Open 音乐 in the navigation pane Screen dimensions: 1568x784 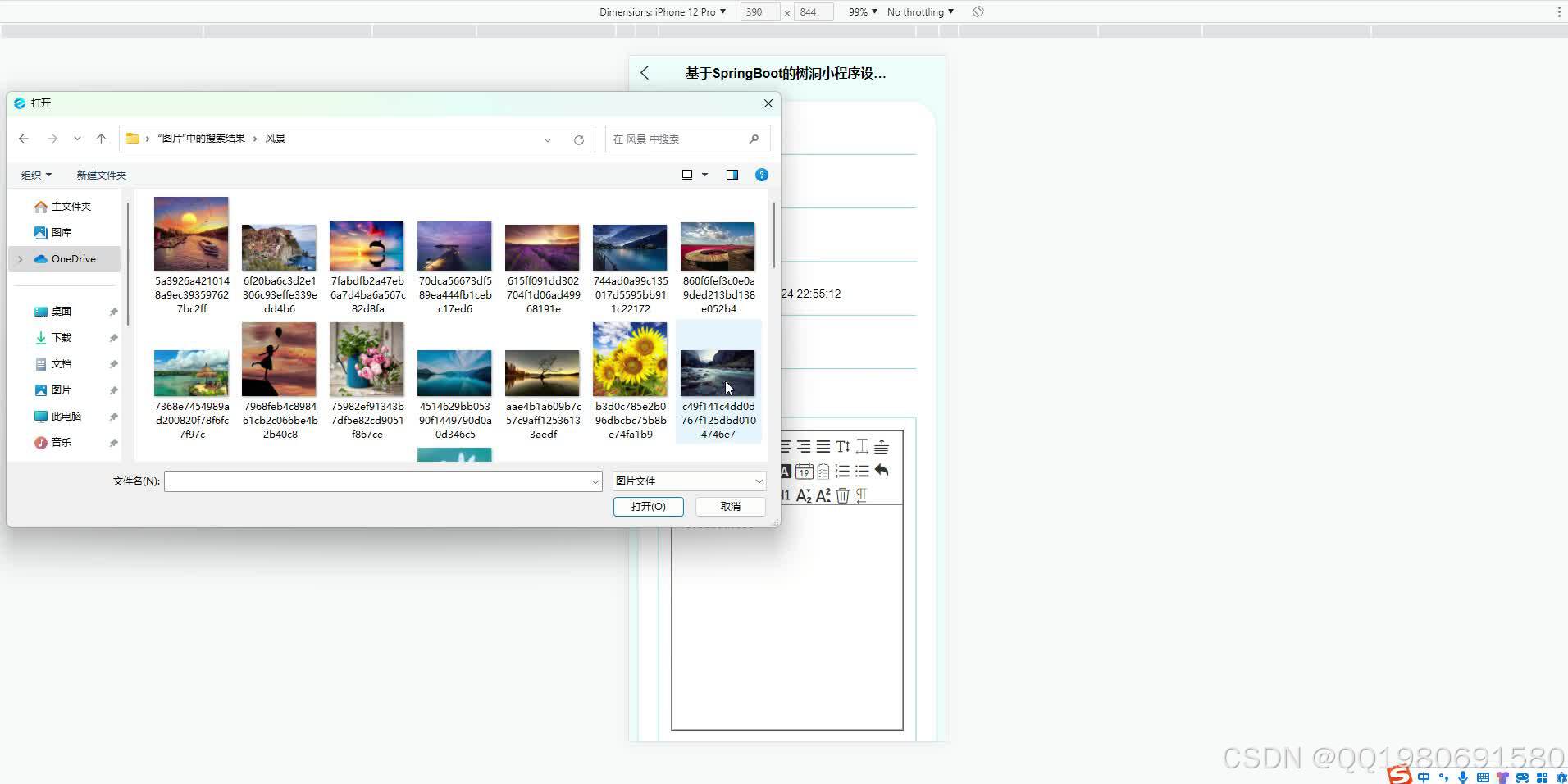54,443
